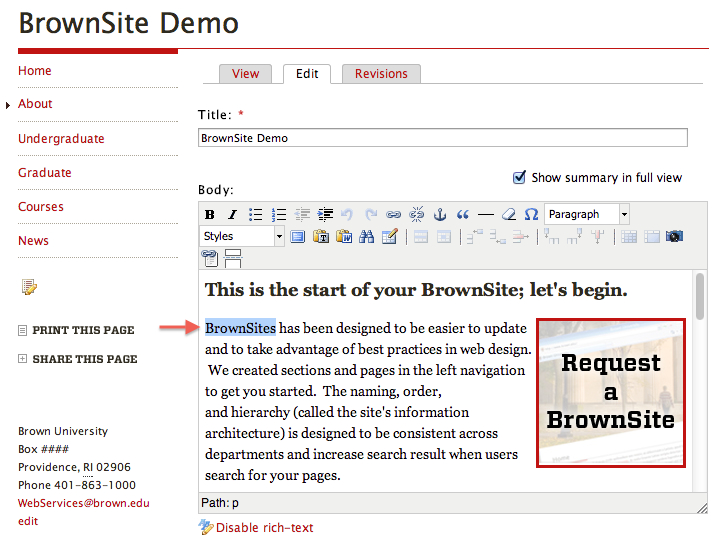Viewport: 725px width, 538px height.
Task: Click the edit link below the address
Action: coord(28,521)
